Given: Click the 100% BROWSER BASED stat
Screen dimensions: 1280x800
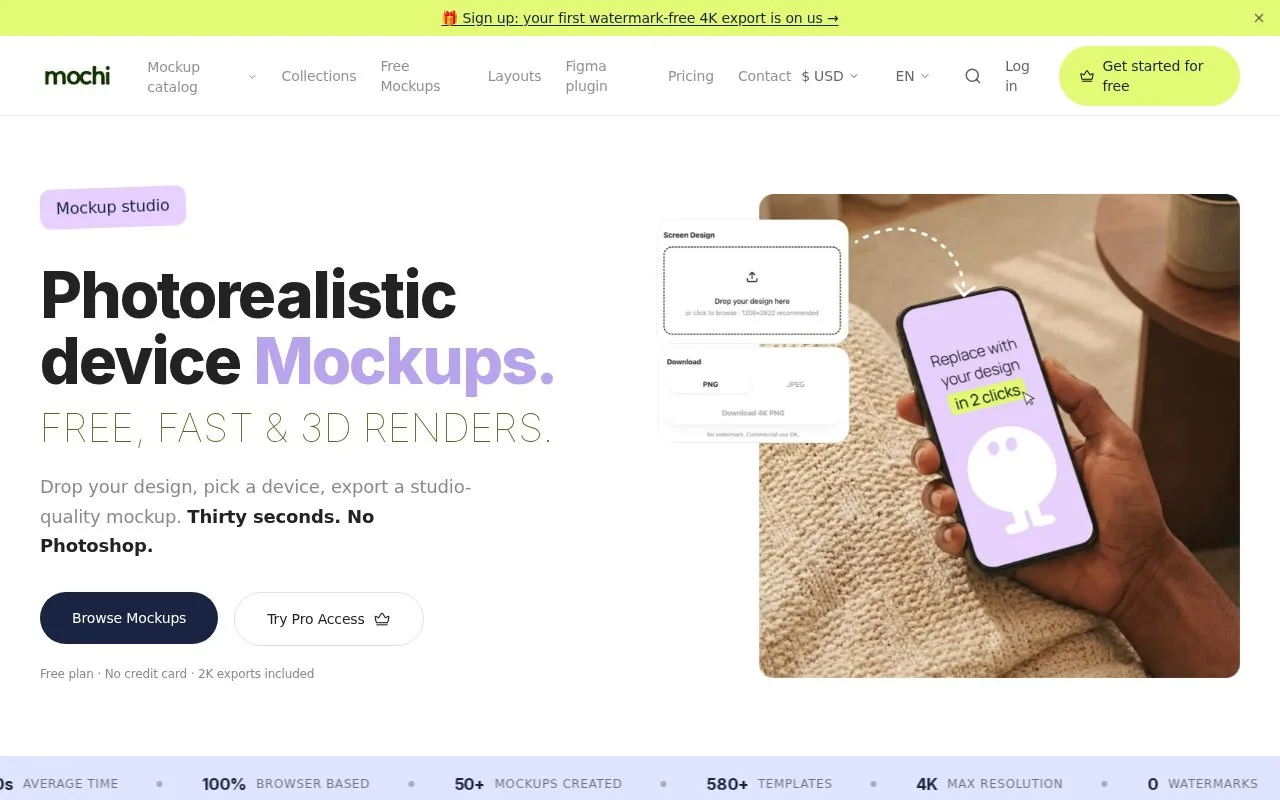Looking at the screenshot, I should coord(286,784).
